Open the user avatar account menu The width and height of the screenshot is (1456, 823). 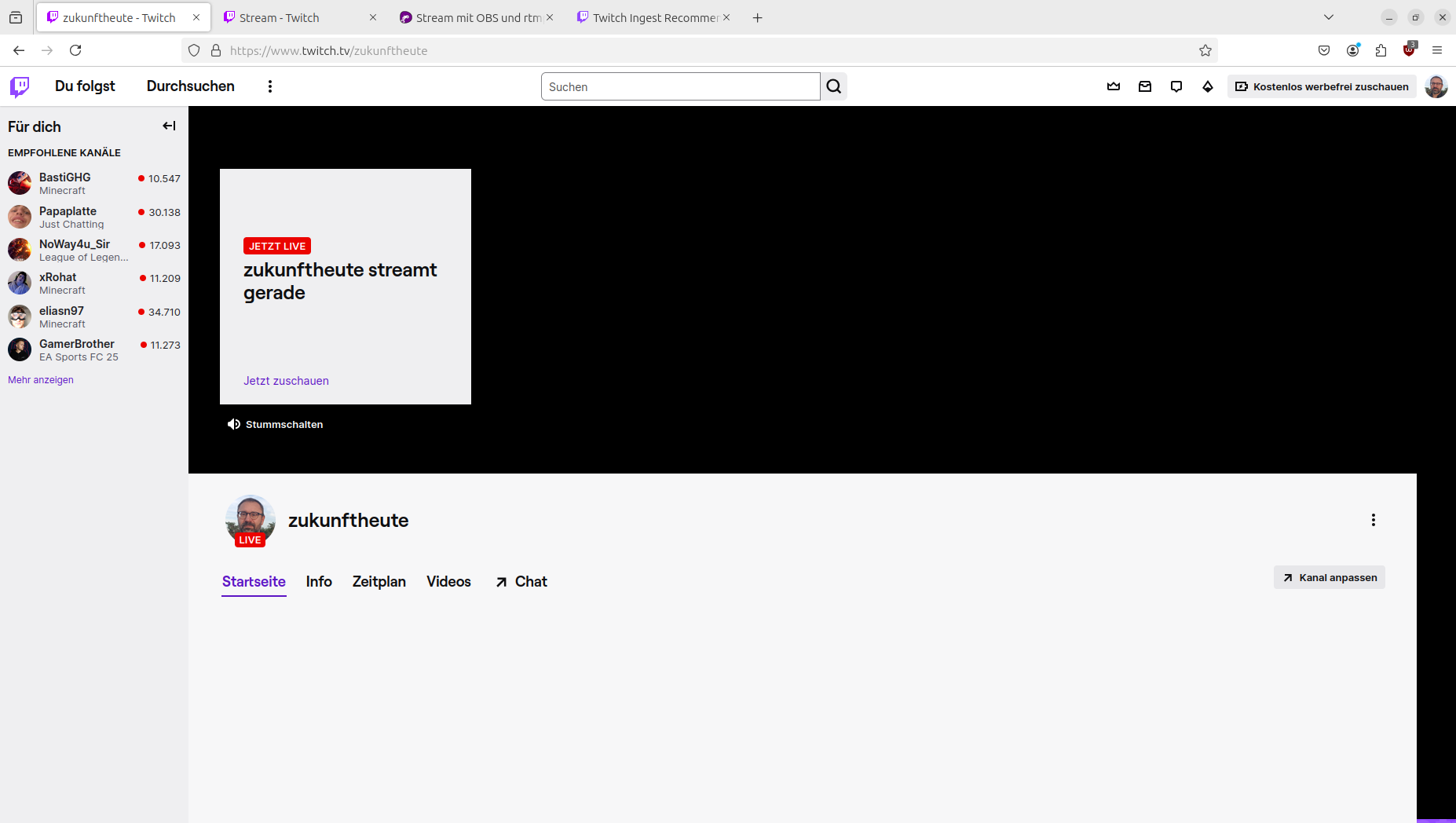(1436, 86)
